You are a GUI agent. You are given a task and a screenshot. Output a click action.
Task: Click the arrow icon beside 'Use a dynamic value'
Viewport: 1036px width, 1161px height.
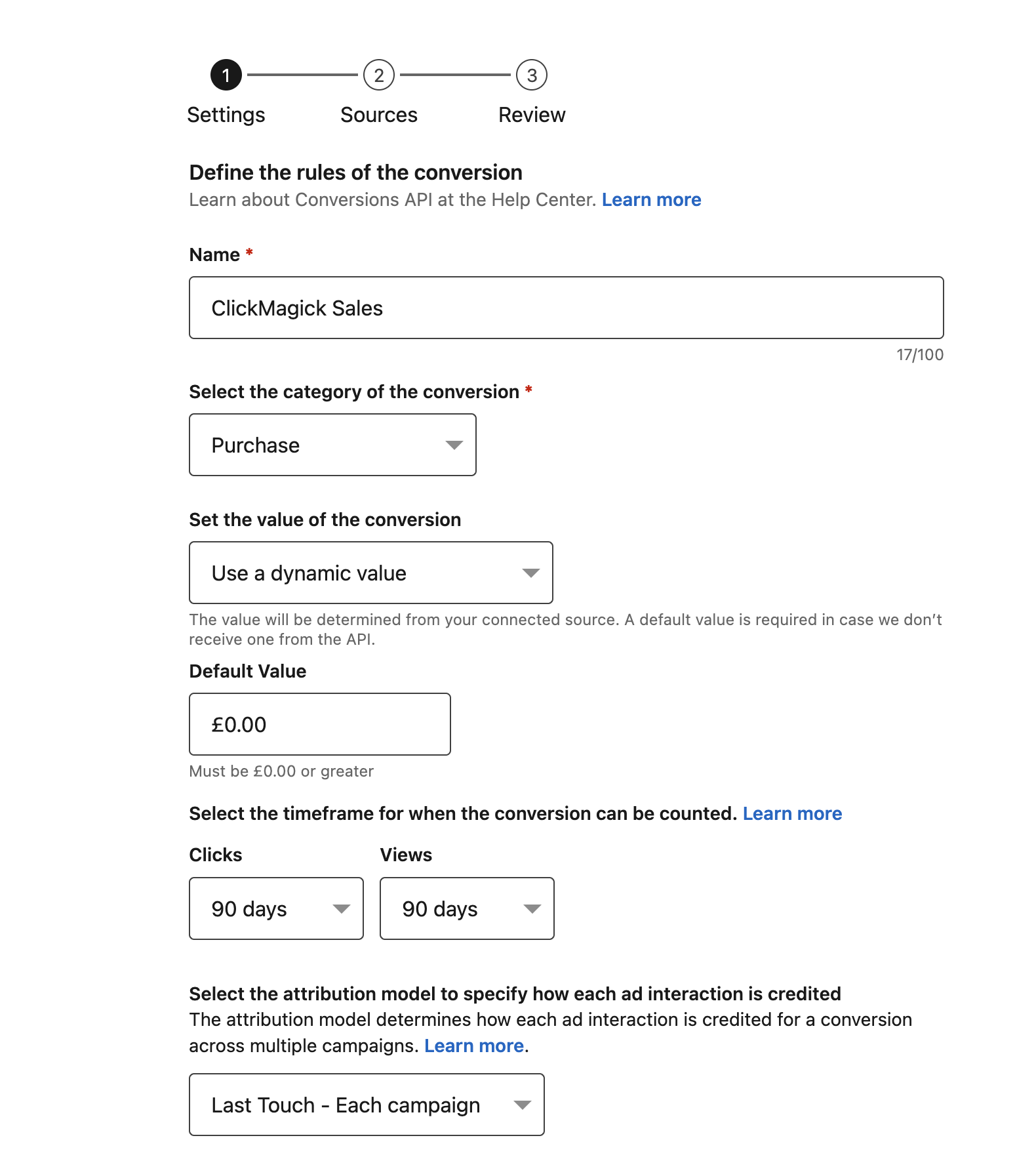pyautogui.click(x=530, y=573)
